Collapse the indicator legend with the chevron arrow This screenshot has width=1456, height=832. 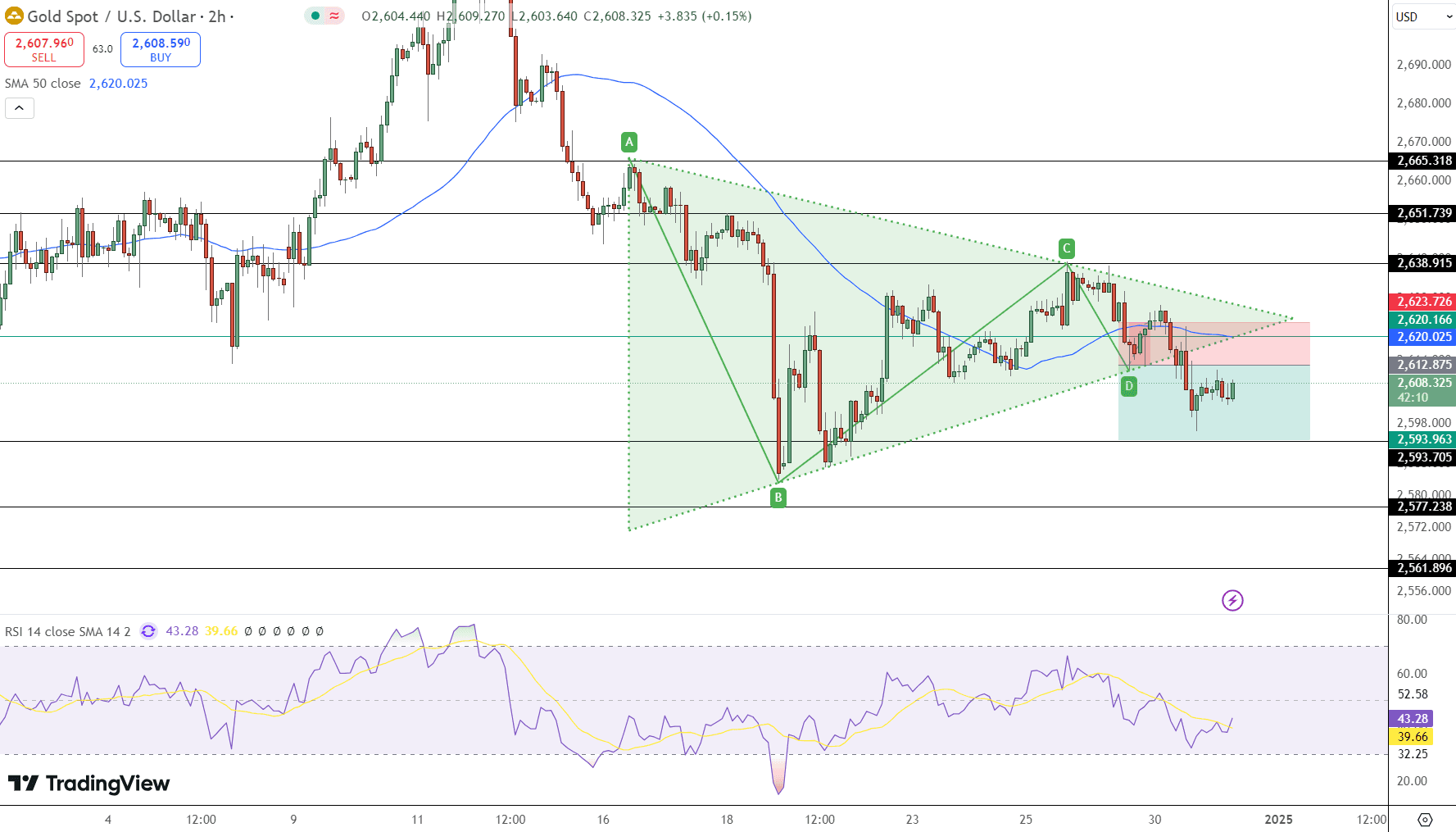point(20,108)
